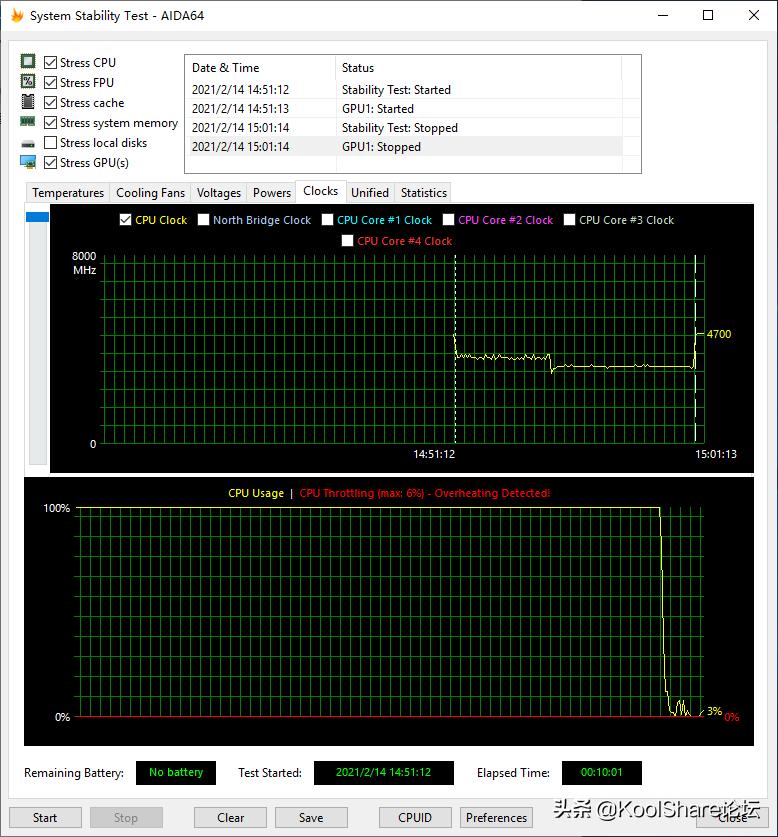Select 'Stability Test: Started' log row

tap(406, 90)
